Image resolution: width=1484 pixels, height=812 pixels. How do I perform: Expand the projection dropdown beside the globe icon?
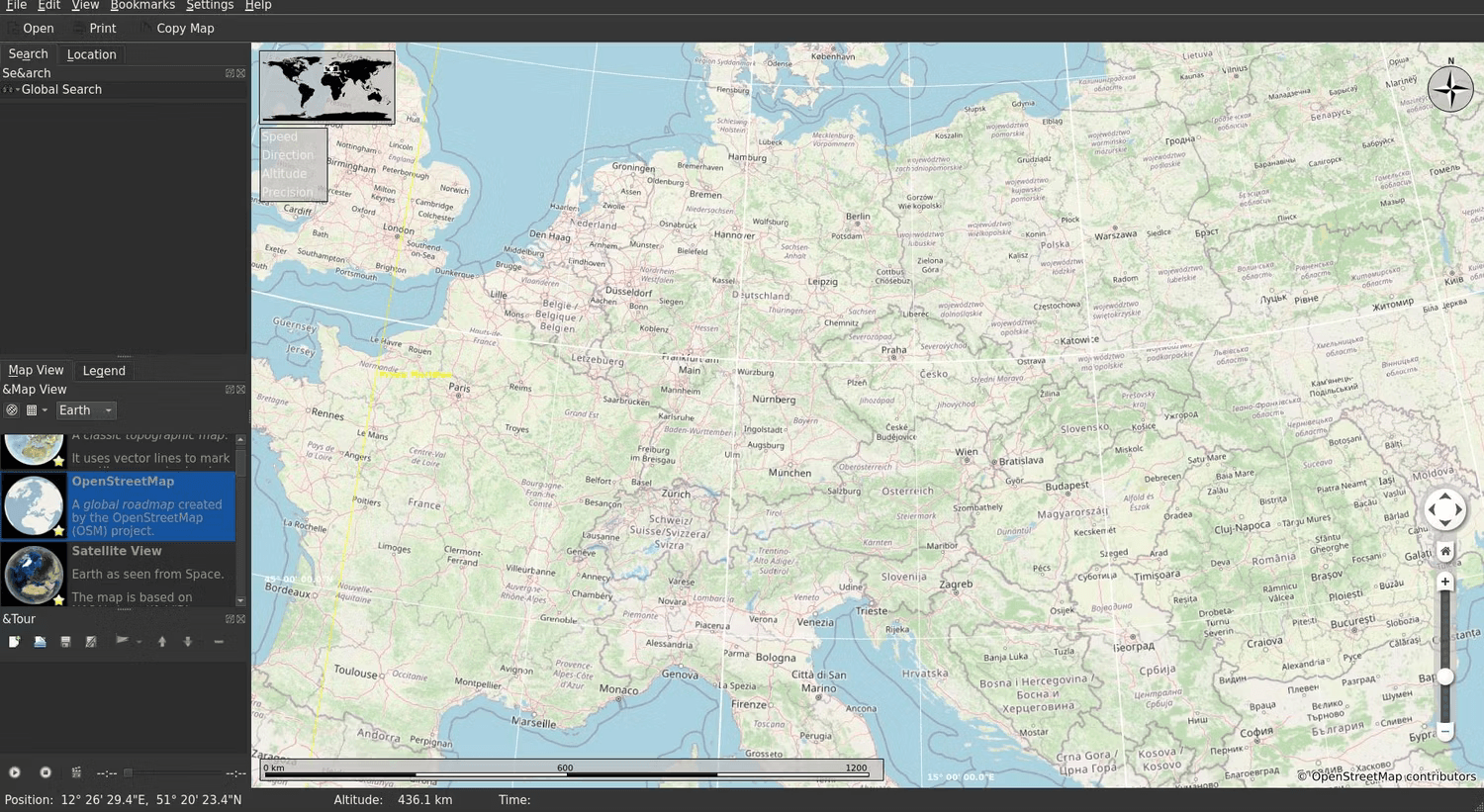click(x=46, y=409)
